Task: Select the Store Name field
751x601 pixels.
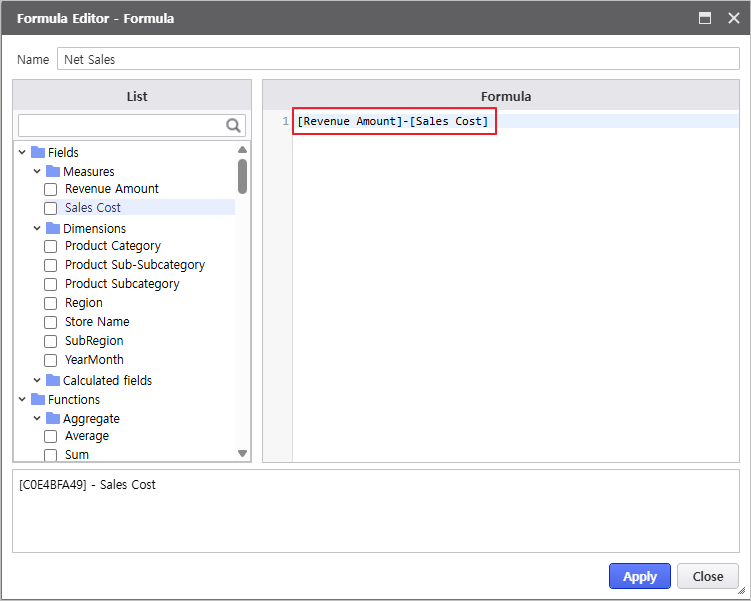Action: click(x=97, y=322)
